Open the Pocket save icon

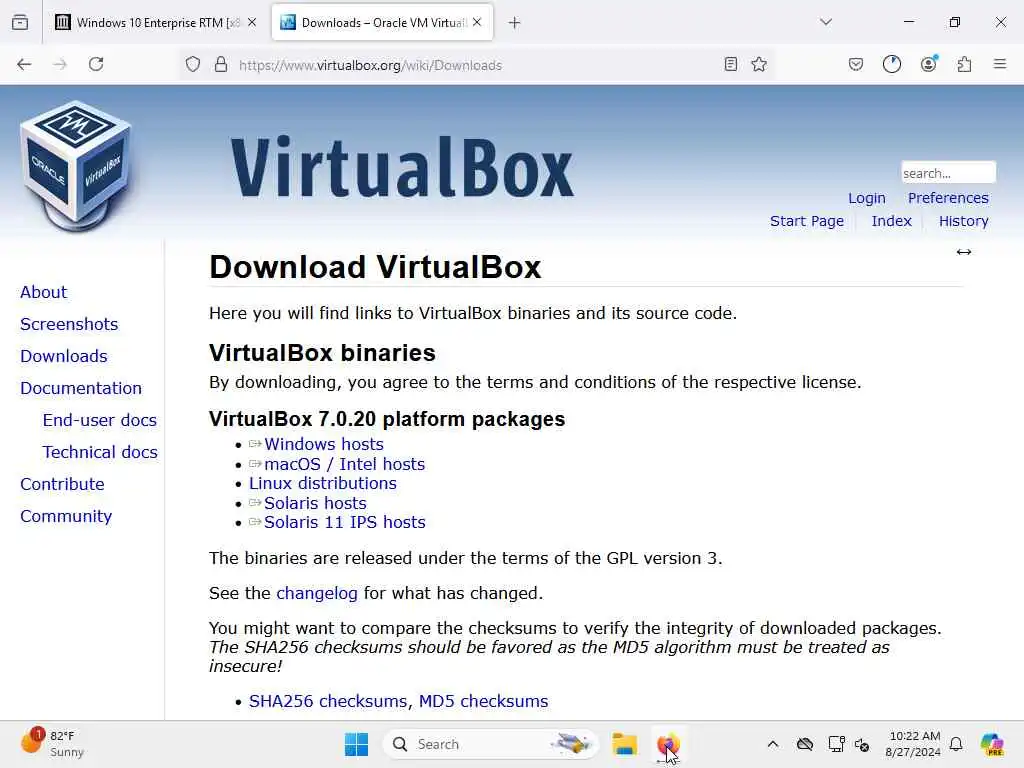[x=856, y=64]
